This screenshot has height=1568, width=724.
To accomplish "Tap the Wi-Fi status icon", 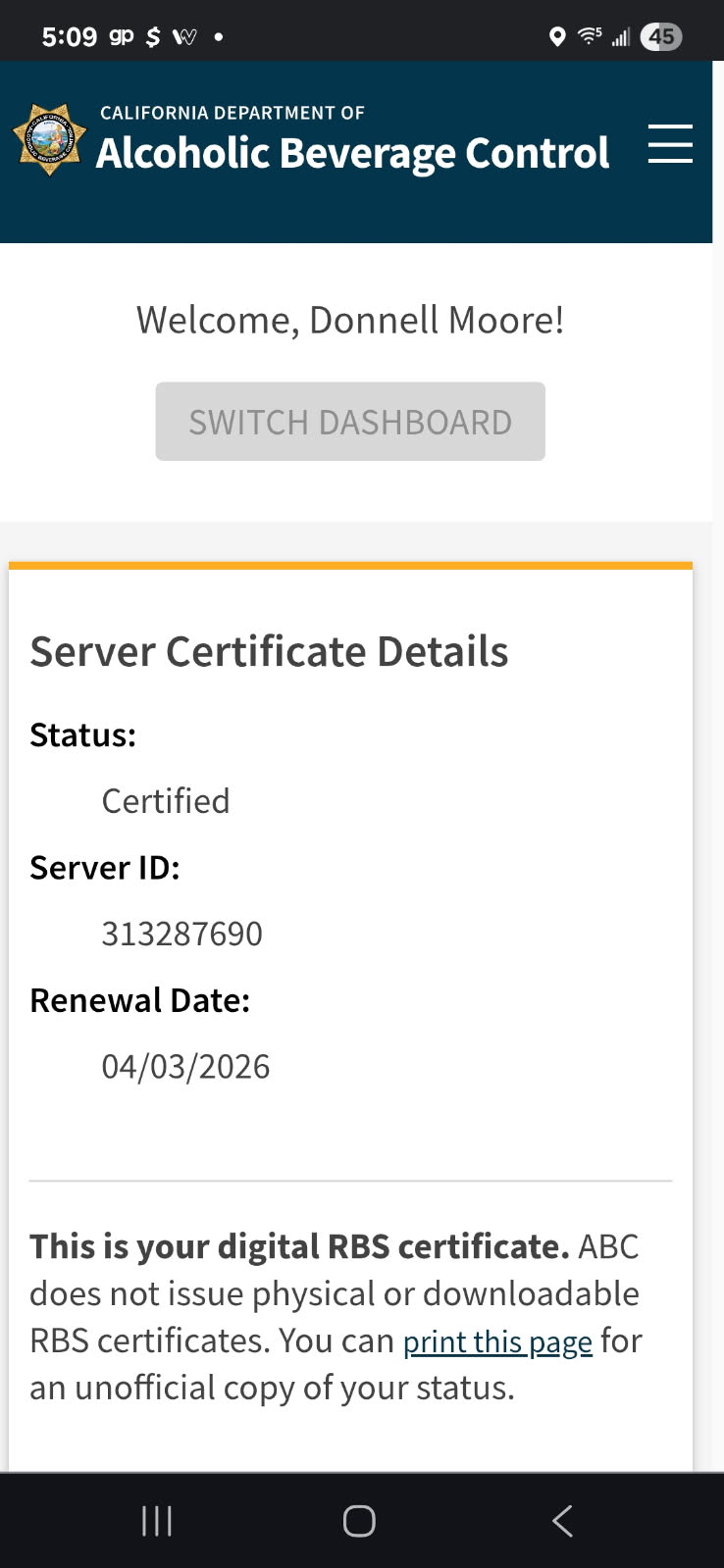I will [589, 36].
